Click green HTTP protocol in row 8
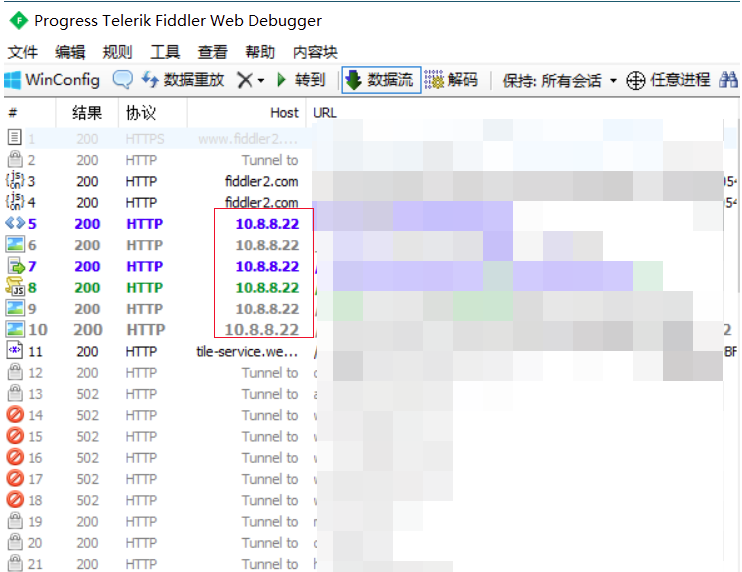This screenshot has height=572, width=742. [x=144, y=288]
